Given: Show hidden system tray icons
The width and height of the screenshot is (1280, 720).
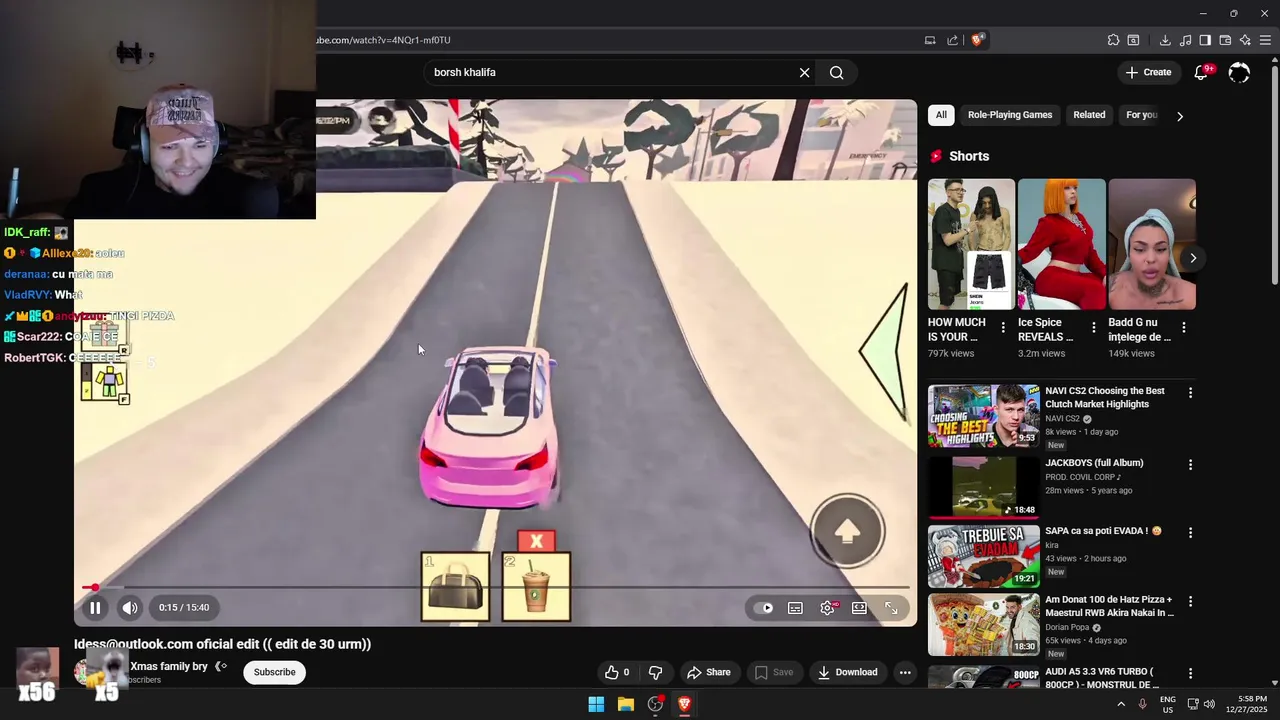Looking at the screenshot, I should pos(1121,704).
